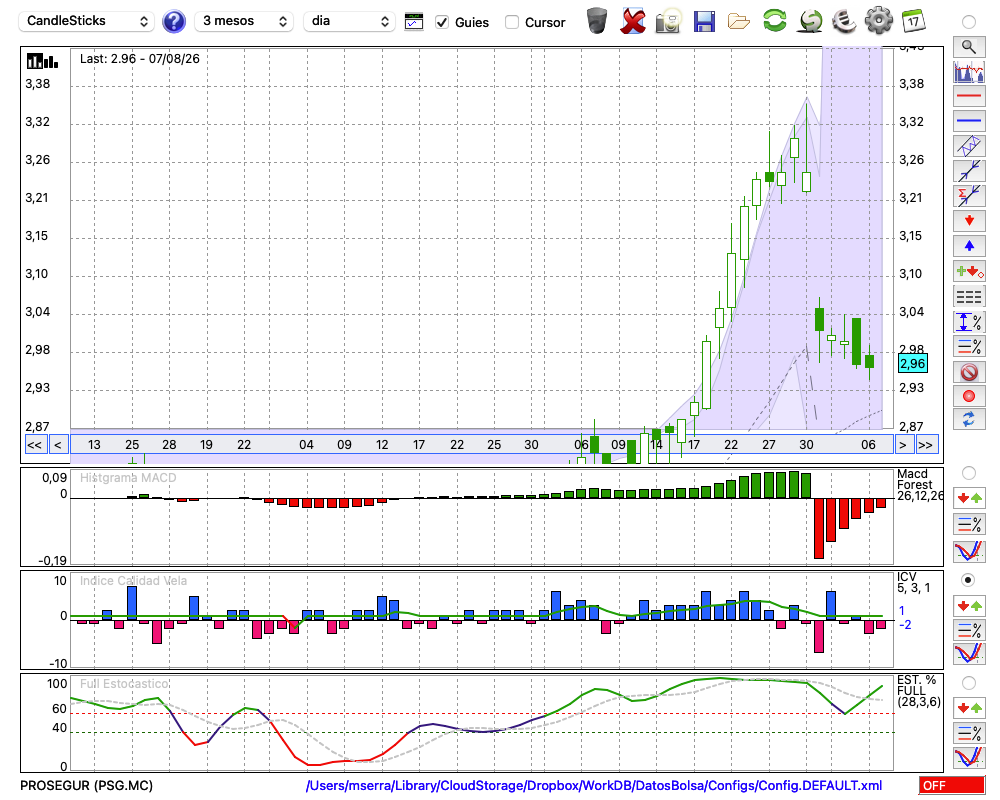Open the CandleSticks chart type dropdown
The width and height of the screenshot is (1000, 800).
click(x=87, y=21)
